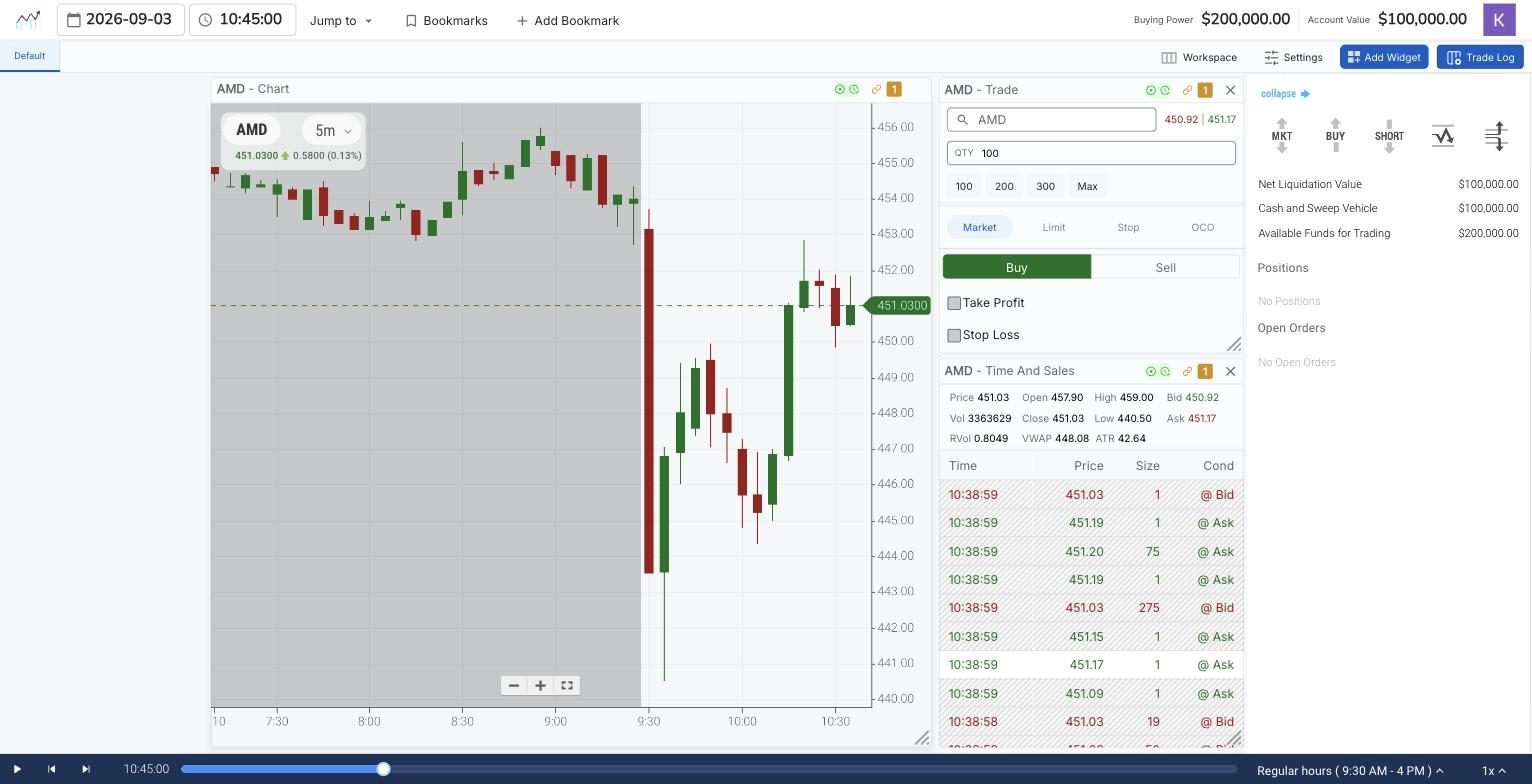Click the trade row with size 75
Image resolution: width=1532 pixels, height=784 pixels.
point(1091,552)
